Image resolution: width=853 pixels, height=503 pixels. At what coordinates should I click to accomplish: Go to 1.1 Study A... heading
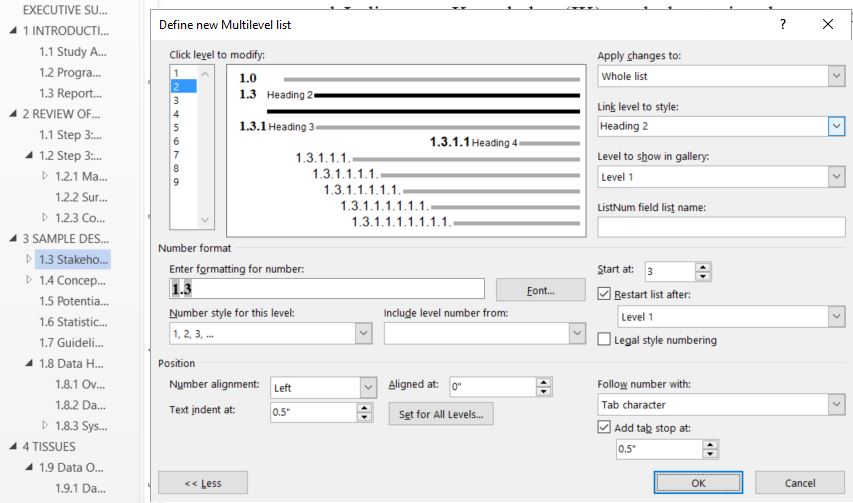click(73, 52)
